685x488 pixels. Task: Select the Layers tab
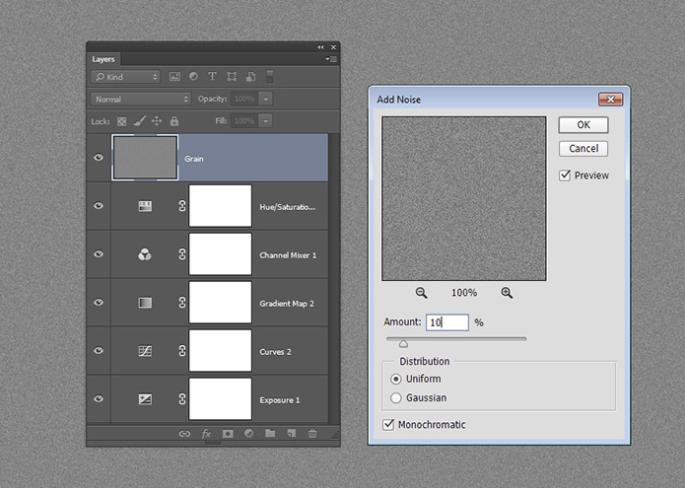[x=104, y=60]
